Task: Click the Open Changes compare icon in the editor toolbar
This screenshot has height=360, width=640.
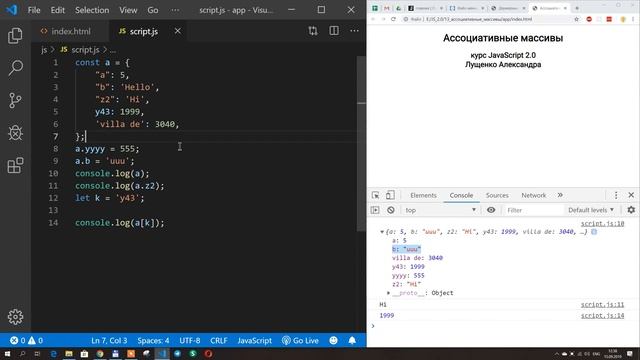Action: pyautogui.click(x=313, y=31)
